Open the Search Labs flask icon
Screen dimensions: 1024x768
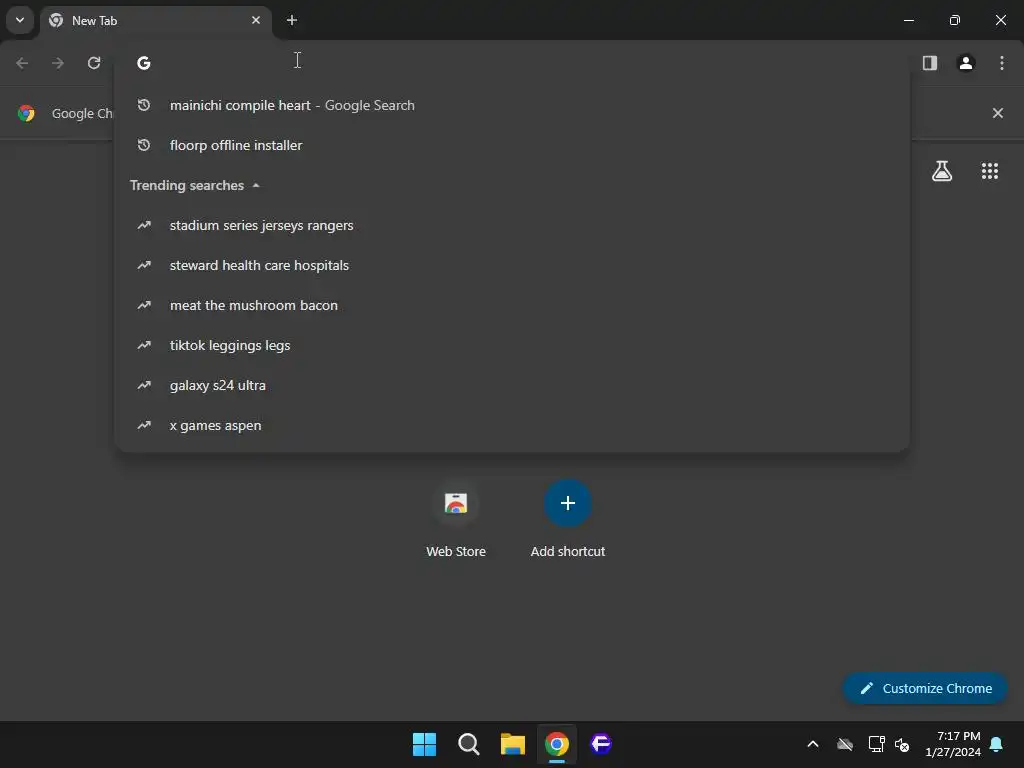click(x=942, y=171)
